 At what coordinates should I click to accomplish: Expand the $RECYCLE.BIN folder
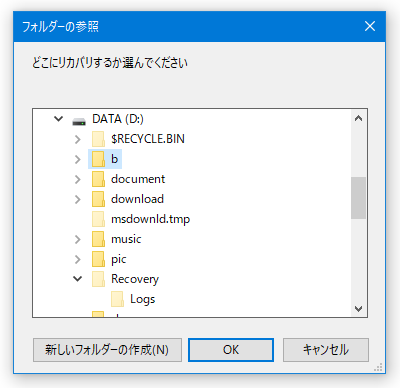click(78, 139)
